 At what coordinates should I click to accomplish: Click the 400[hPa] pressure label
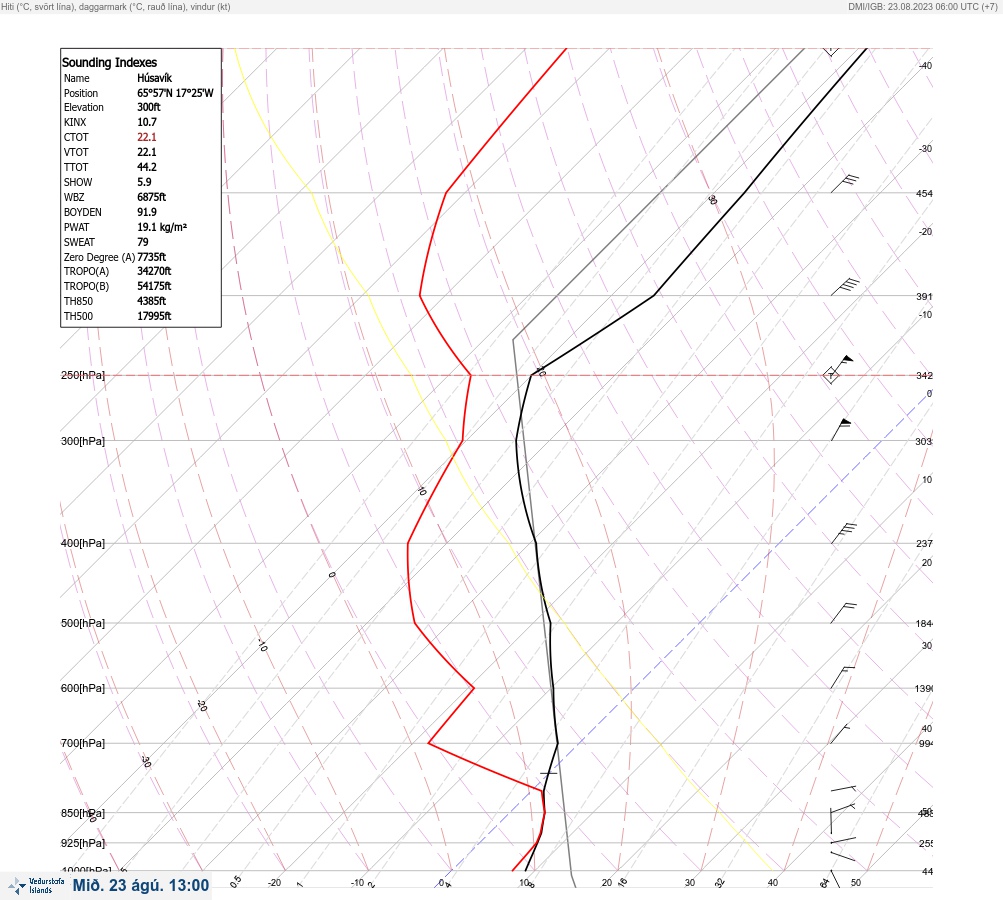pyautogui.click(x=83, y=543)
